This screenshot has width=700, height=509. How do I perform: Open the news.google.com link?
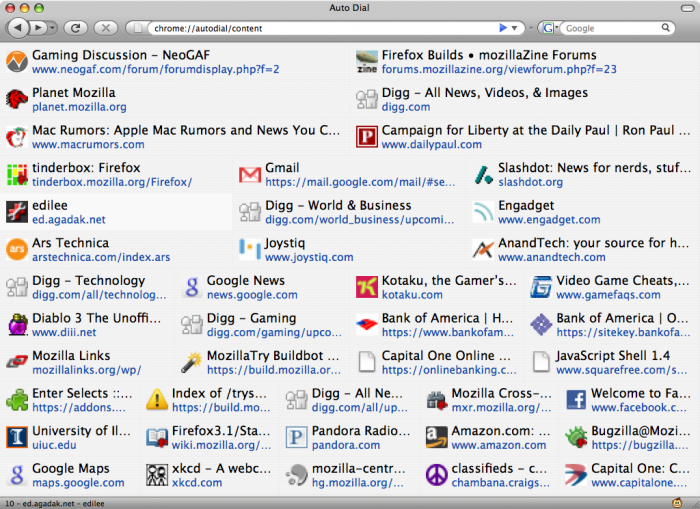click(252, 294)
